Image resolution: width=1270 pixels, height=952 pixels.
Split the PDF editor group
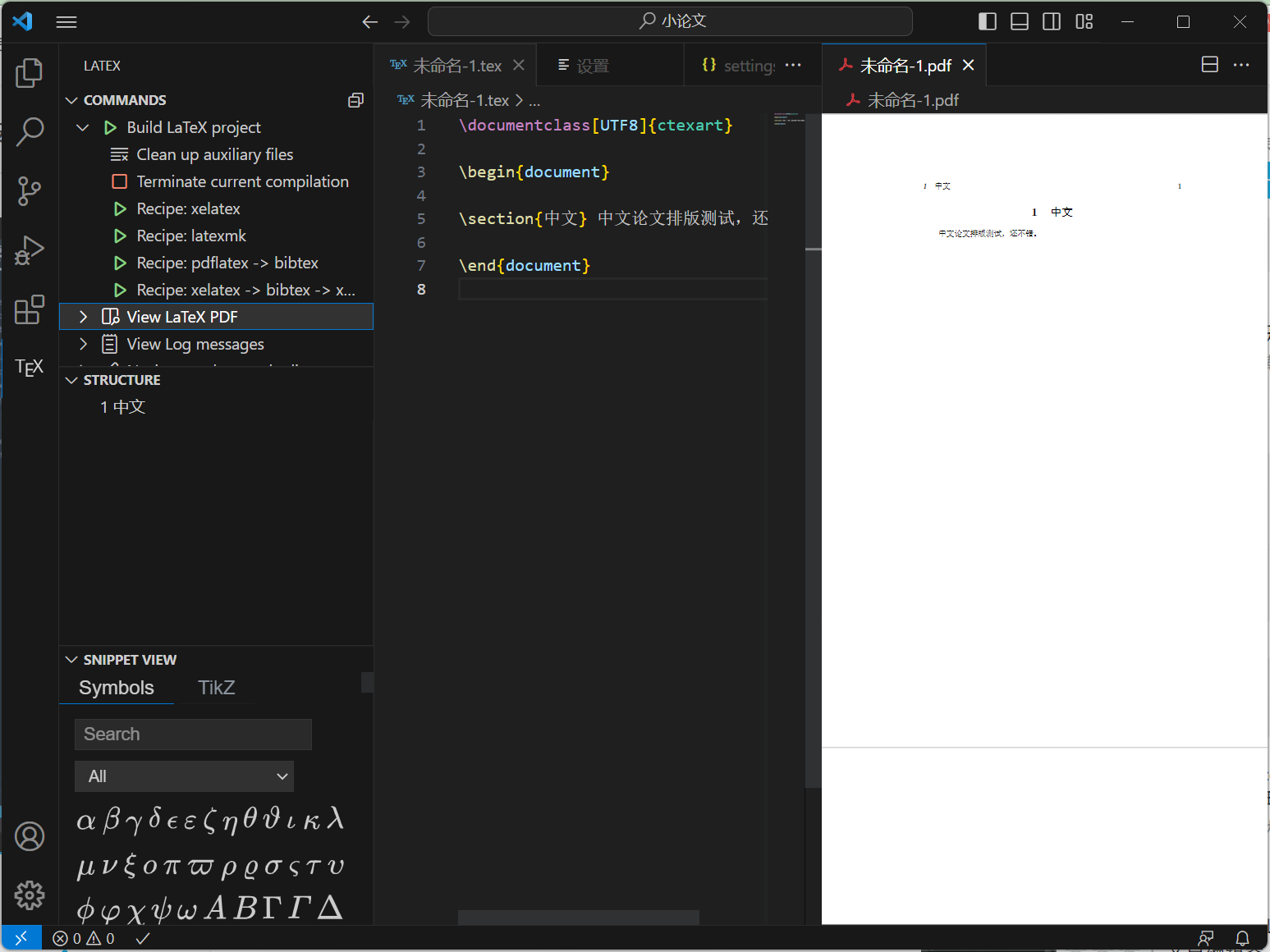point(1210,65)
